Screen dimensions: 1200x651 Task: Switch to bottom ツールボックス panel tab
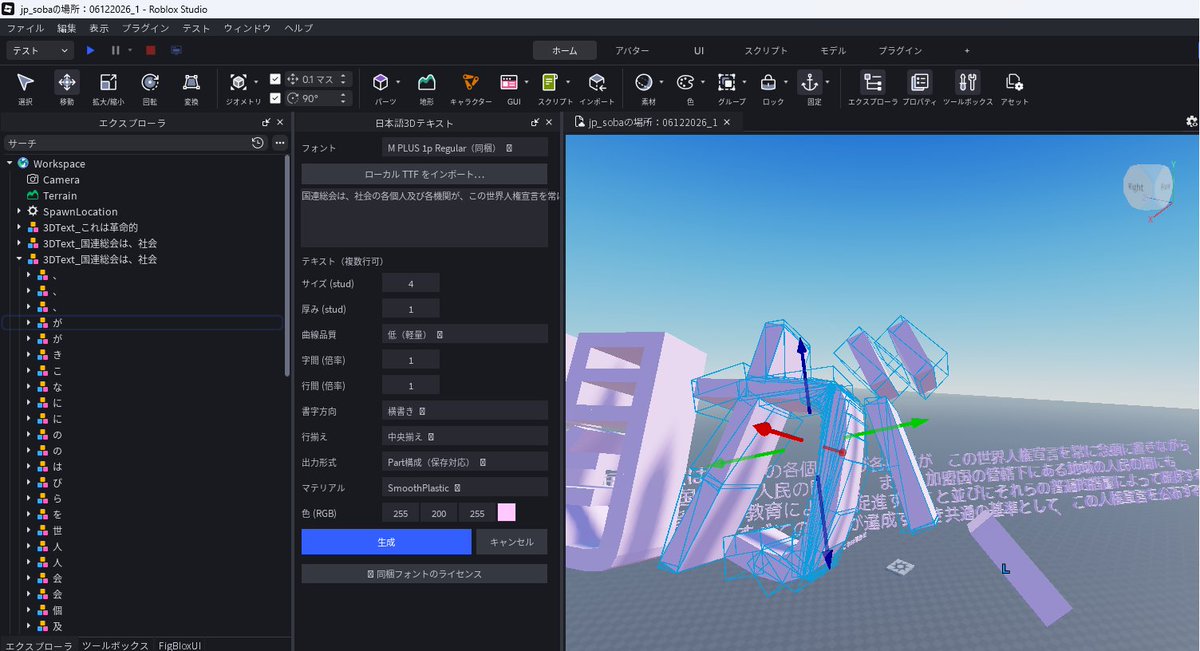(114, 645)
